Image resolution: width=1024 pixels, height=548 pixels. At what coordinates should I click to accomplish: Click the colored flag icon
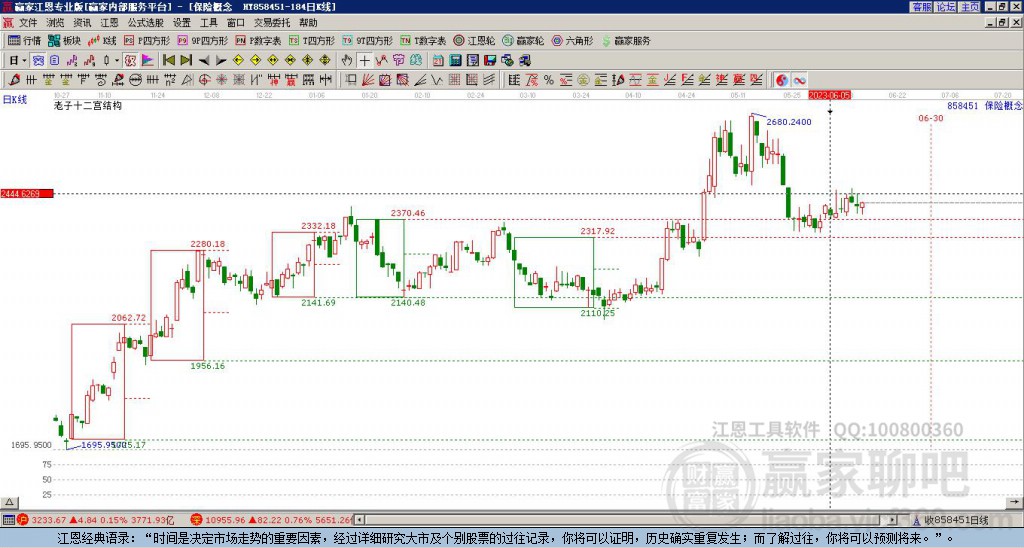148,61
